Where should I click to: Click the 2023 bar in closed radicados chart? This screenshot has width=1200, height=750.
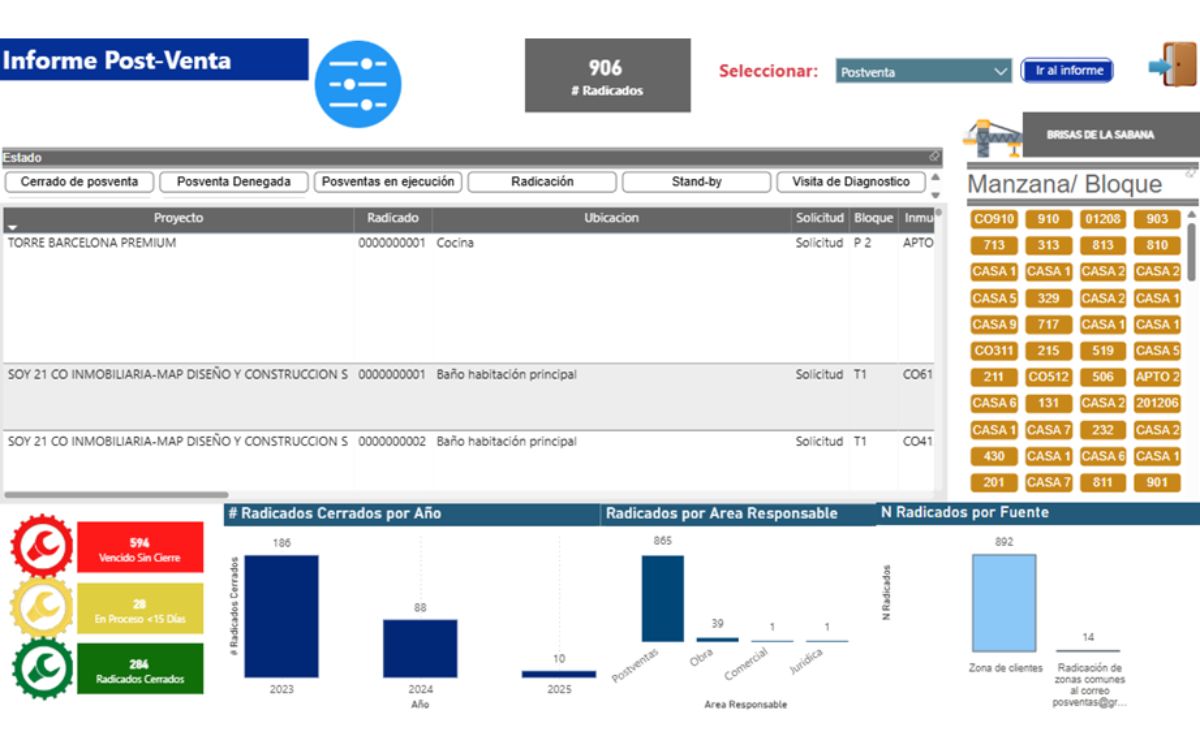click(281, 616)
